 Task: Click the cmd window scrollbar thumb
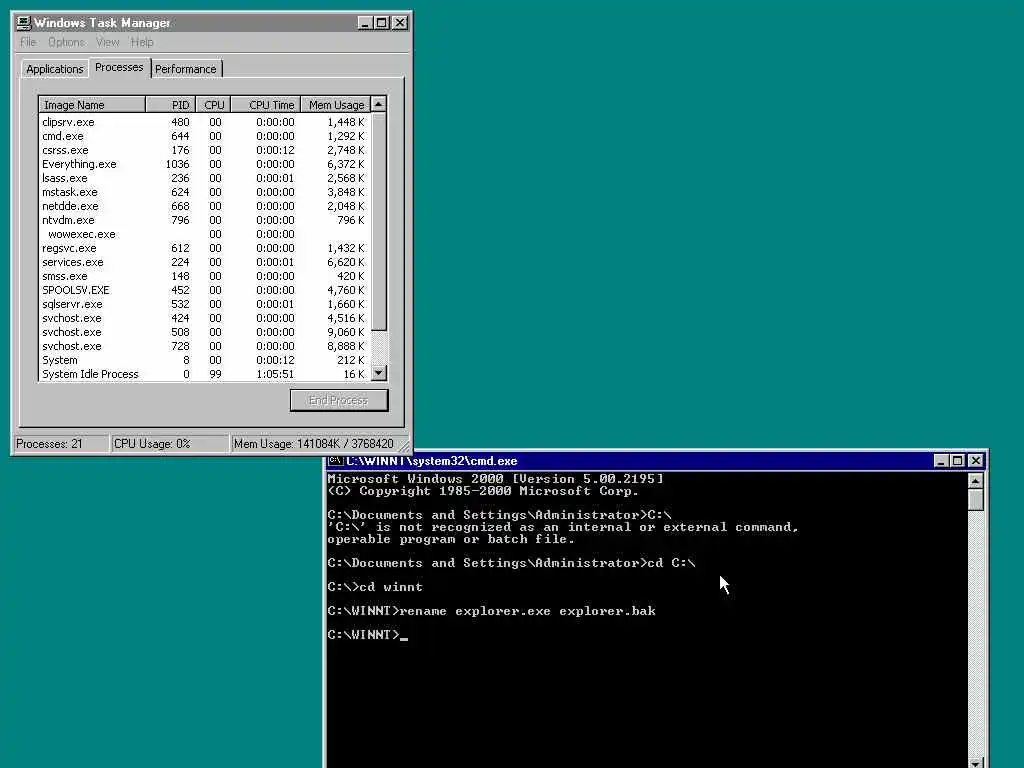click(975, 500)
